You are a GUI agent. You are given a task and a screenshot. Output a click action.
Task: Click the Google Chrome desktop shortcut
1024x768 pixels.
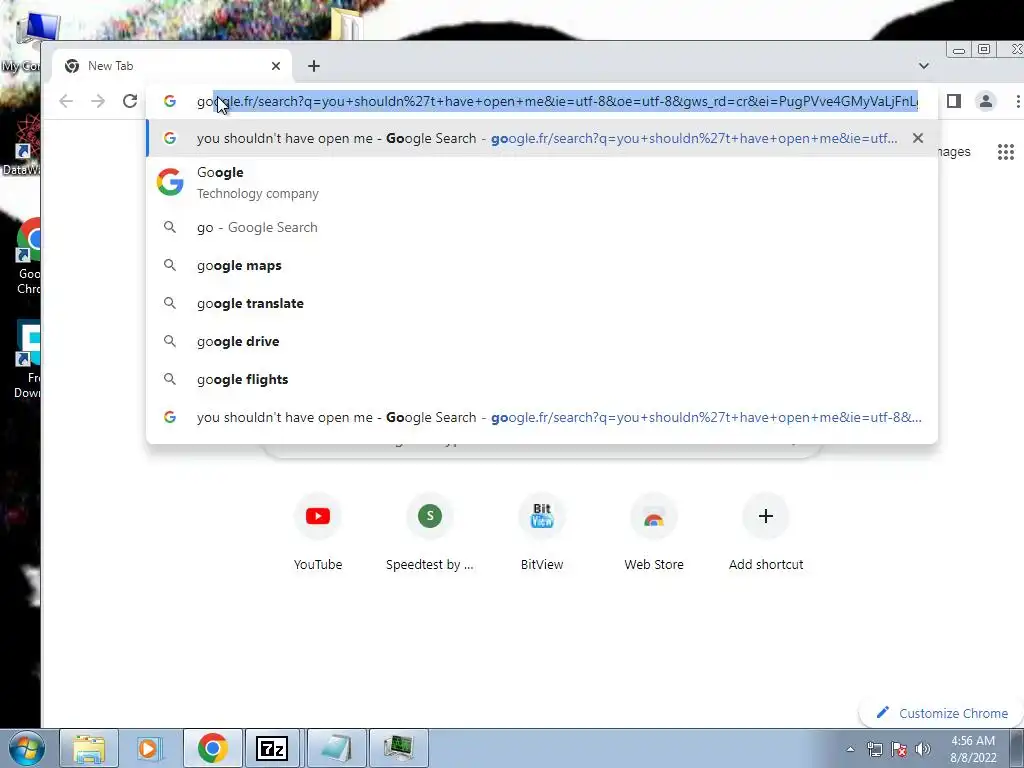(29, 257)
